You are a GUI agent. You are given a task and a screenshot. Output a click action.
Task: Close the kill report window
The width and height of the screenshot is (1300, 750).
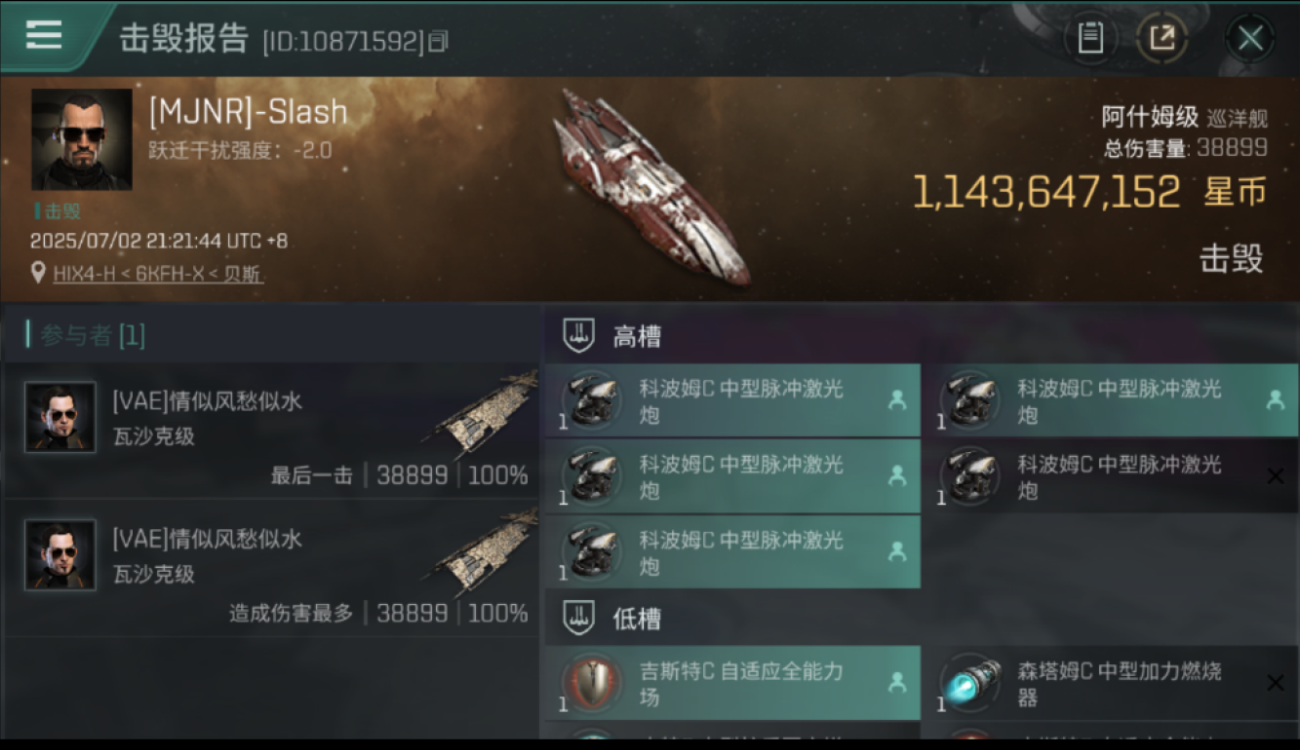coord(1250,39)
